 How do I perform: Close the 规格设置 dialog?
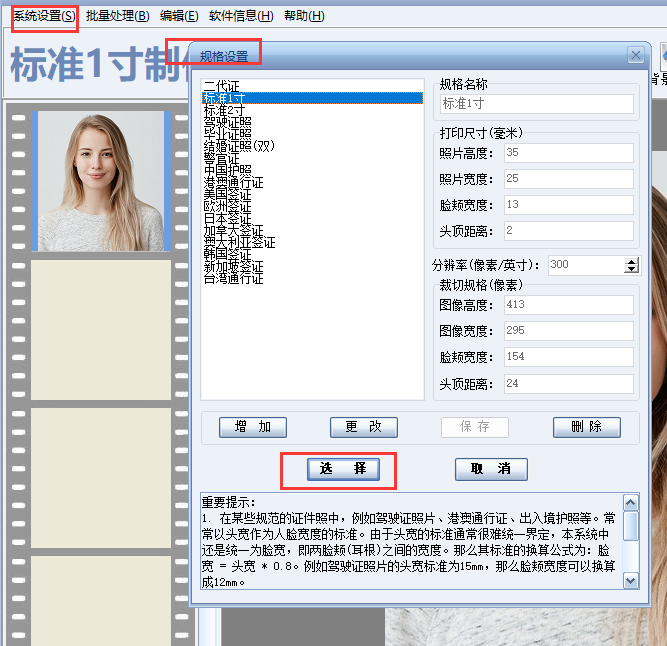coord(636,55)
